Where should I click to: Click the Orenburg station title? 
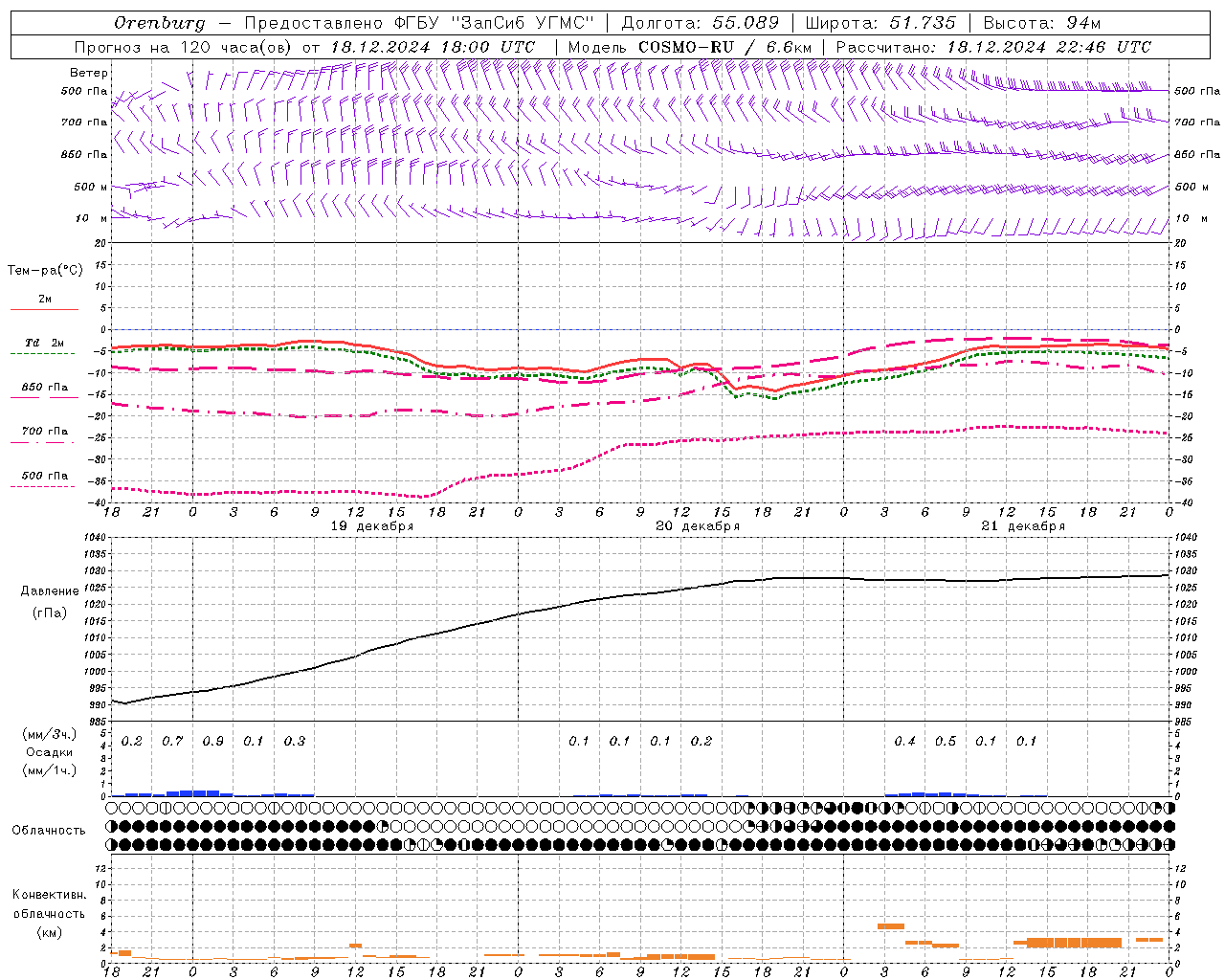(x=159, y=23)
